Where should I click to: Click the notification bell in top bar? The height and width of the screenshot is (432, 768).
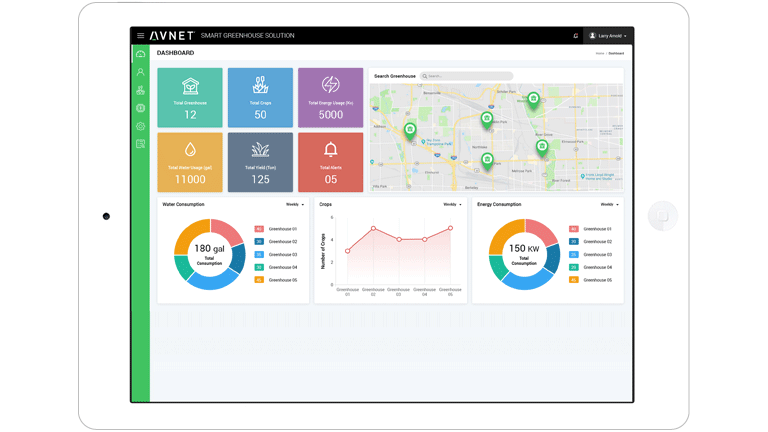pos(575,36)
